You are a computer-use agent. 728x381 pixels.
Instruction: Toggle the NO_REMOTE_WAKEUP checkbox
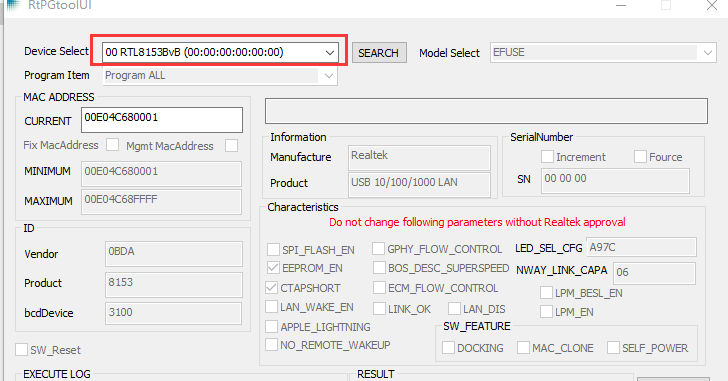point(272,345)
